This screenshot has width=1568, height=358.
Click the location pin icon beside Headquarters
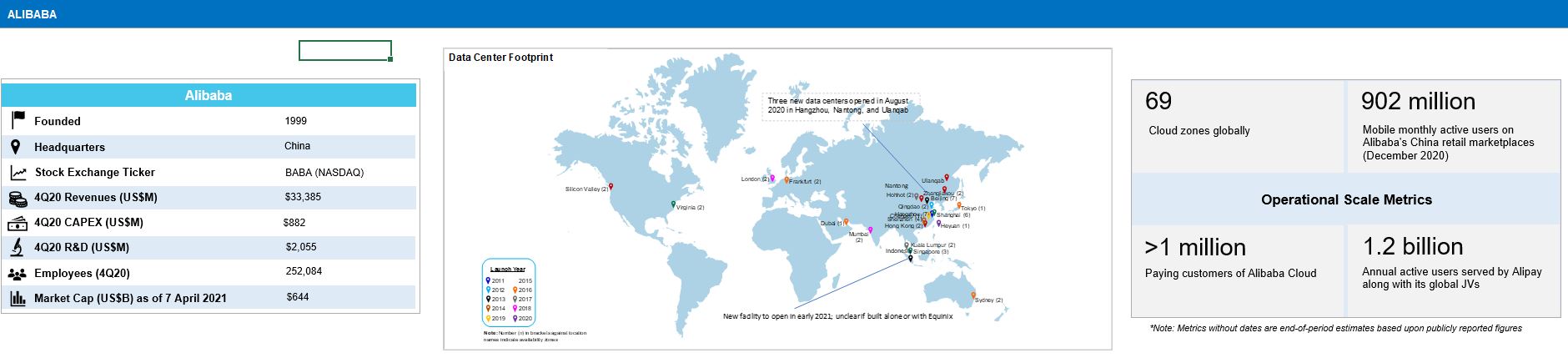[x=16, y=147]
